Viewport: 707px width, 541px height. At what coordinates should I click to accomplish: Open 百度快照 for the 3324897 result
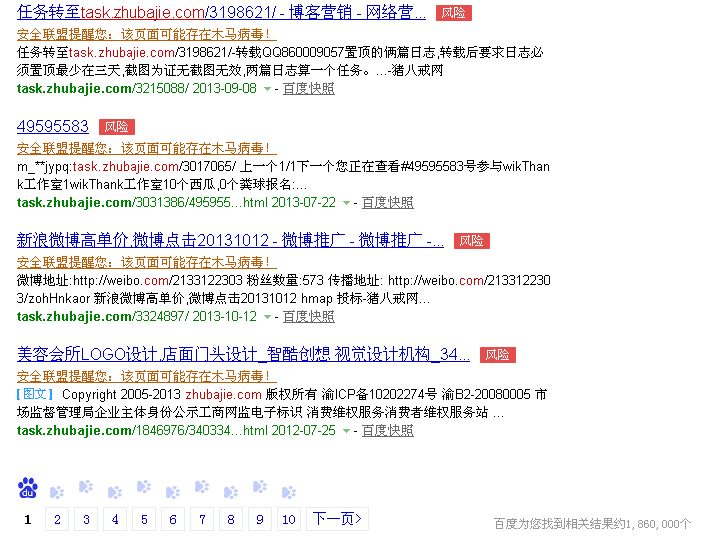[308, 316]
